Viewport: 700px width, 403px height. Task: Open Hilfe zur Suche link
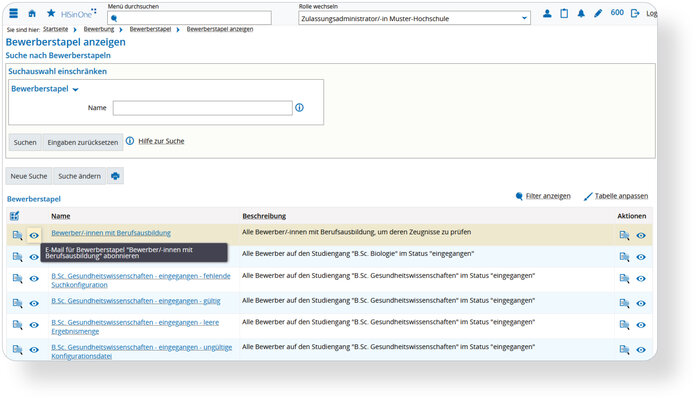[x=161, y=141]
